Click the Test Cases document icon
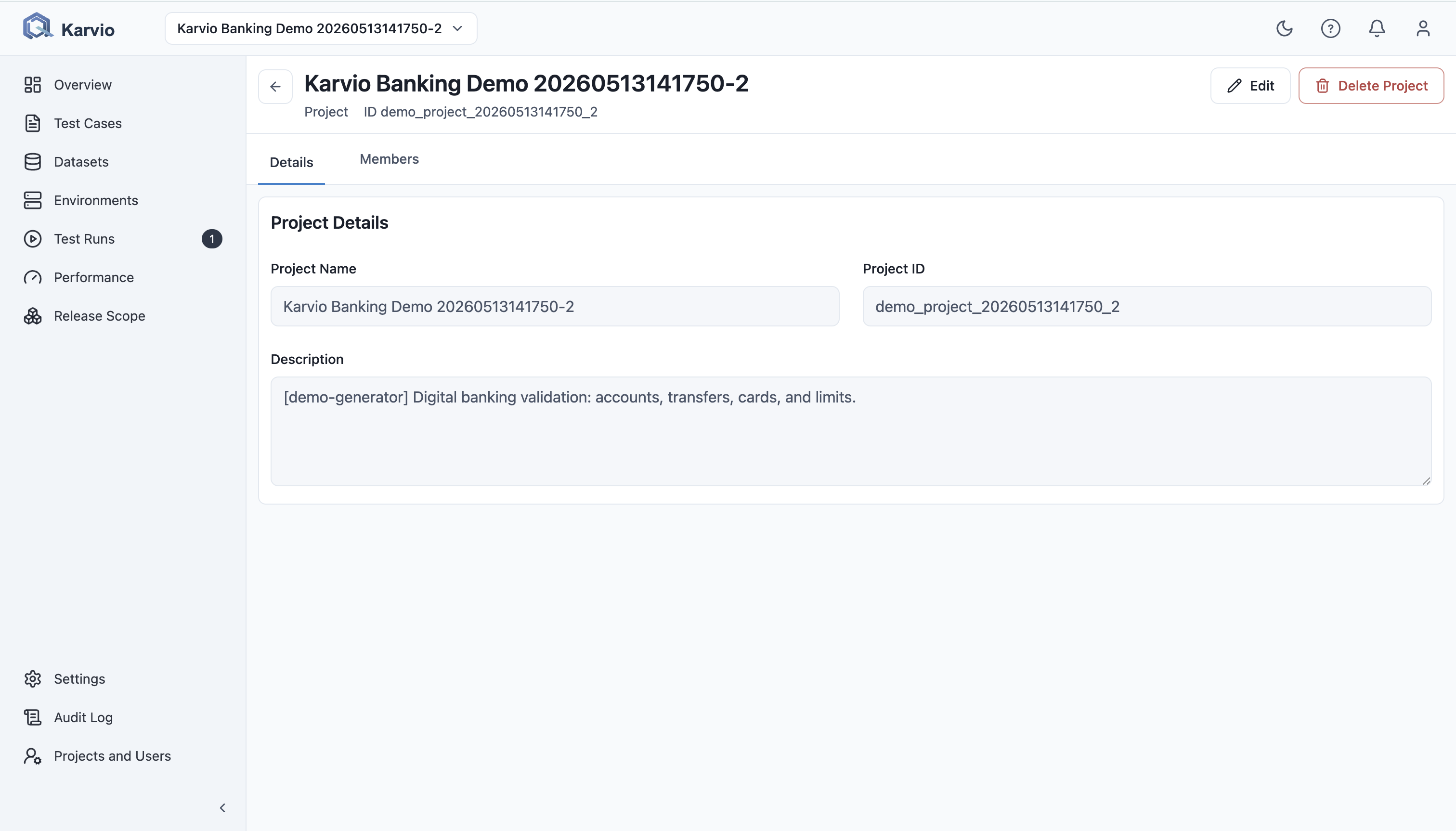 (x=33, y=123)
